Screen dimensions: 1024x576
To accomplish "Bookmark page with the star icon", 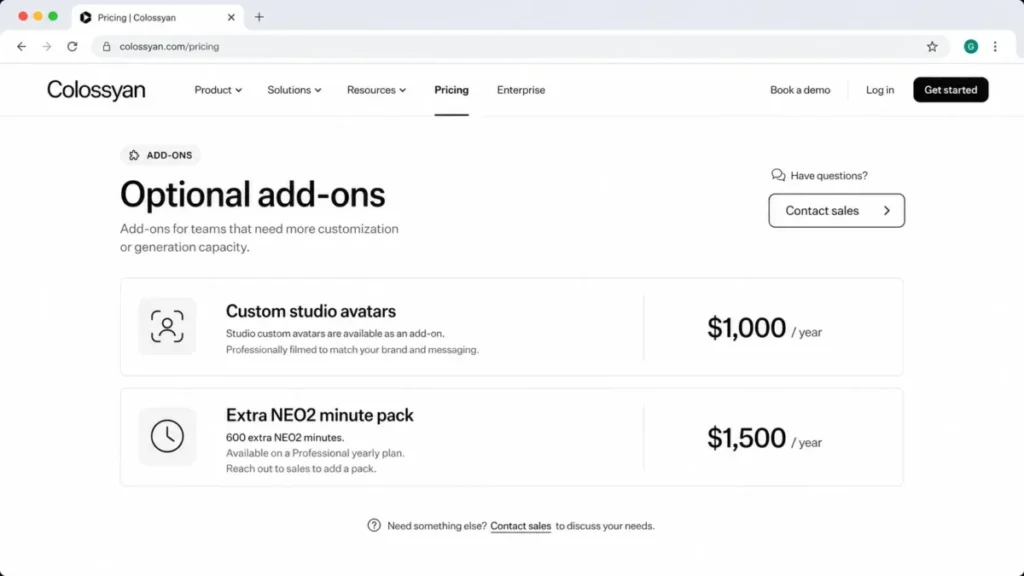I will click(x=932, y=46).
